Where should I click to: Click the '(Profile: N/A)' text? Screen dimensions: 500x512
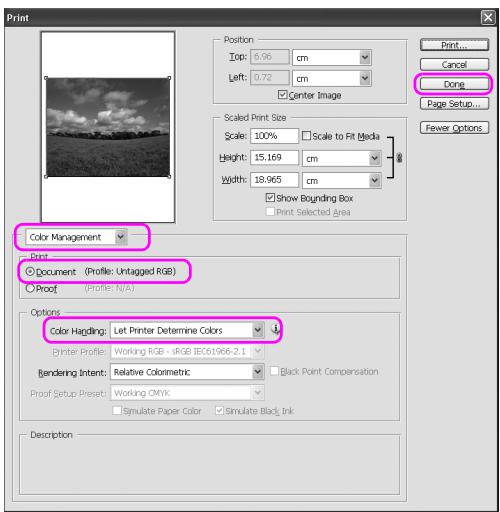point(109,288)
